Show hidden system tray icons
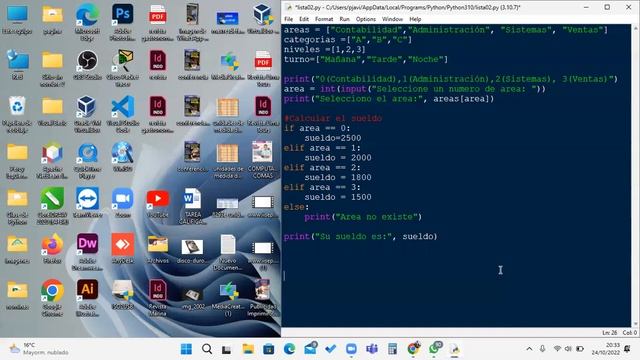640x360 pixels. (529, 349)
